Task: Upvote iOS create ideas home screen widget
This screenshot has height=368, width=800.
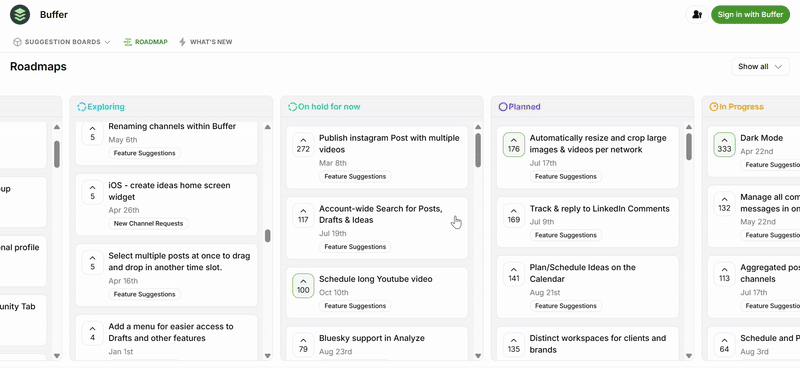Action: coord(92,192)
